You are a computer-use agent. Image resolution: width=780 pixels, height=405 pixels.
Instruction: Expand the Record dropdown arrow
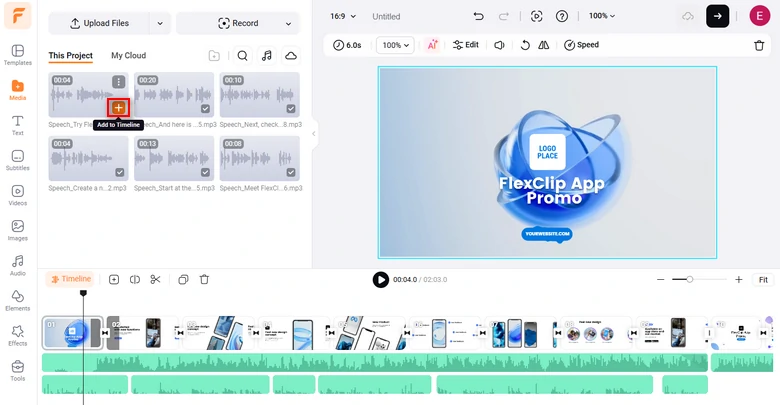pyautogui.click(x=288, y=23)
